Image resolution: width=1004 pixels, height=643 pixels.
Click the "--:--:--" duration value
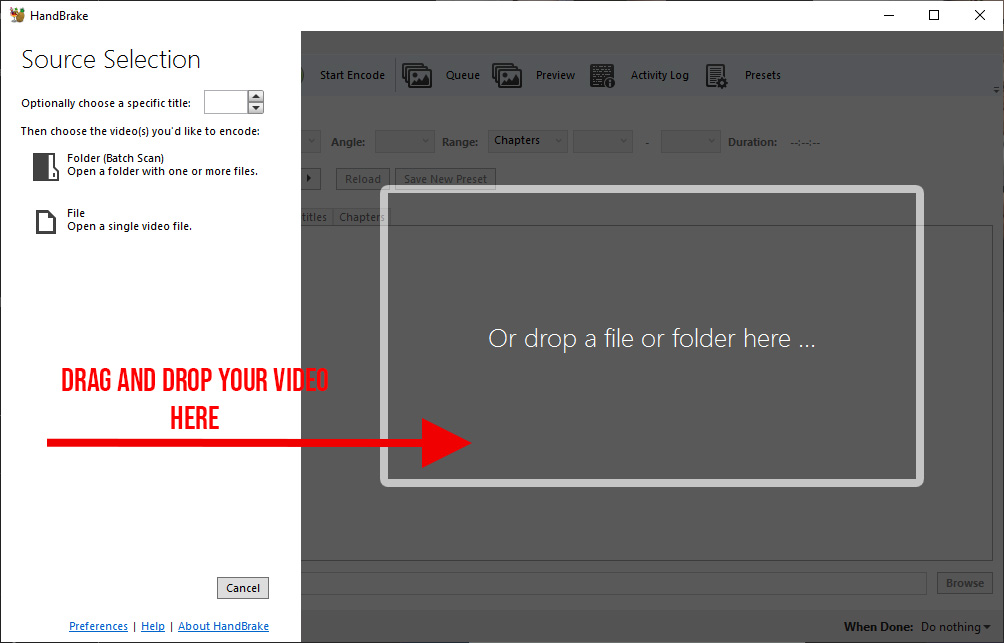[805, 142]
